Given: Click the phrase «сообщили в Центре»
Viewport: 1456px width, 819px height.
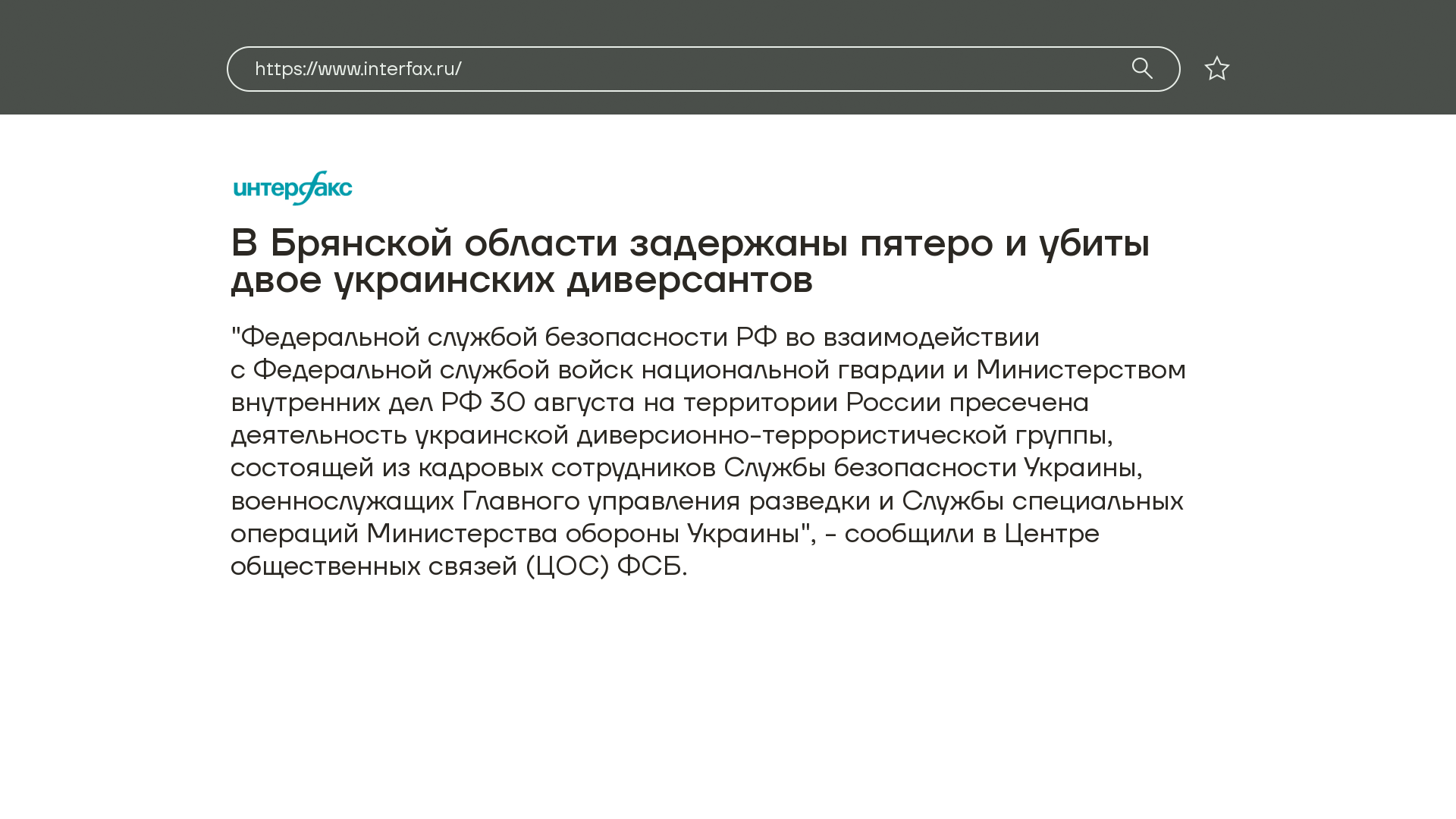Looking at the screenshot, I should 971,534.
